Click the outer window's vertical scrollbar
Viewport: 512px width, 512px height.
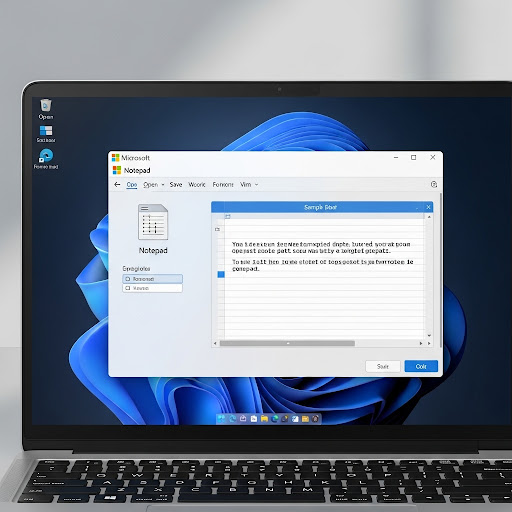coord(441,270)
